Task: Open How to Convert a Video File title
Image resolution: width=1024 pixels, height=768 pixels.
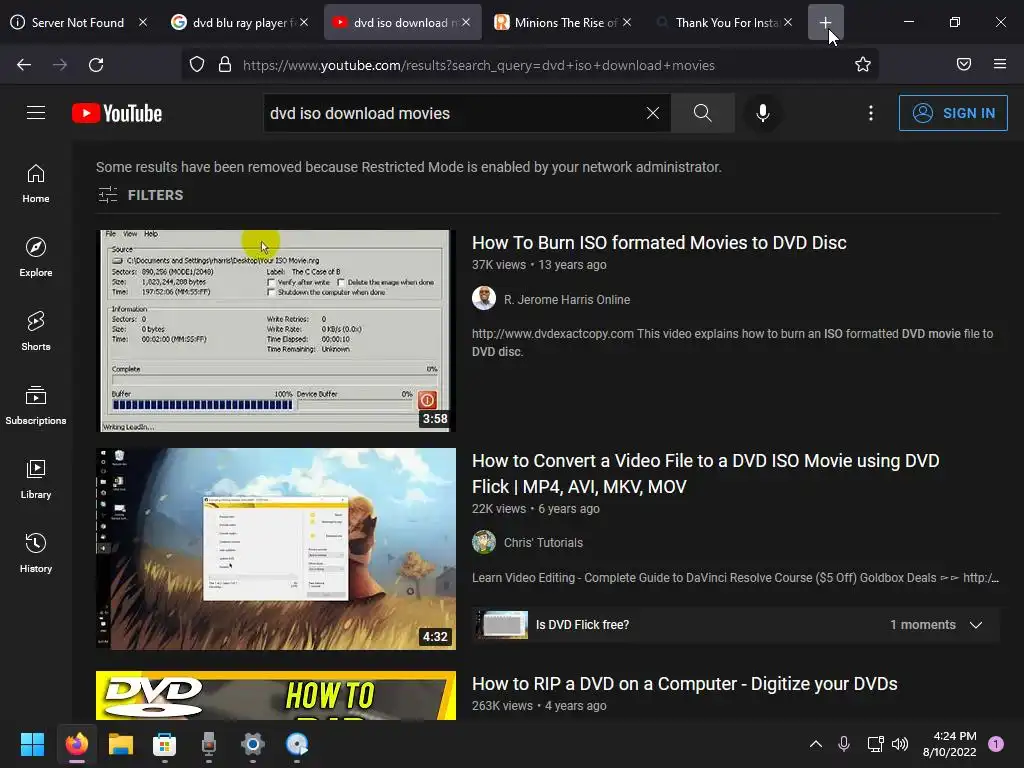Action: [x=705, y=473]
